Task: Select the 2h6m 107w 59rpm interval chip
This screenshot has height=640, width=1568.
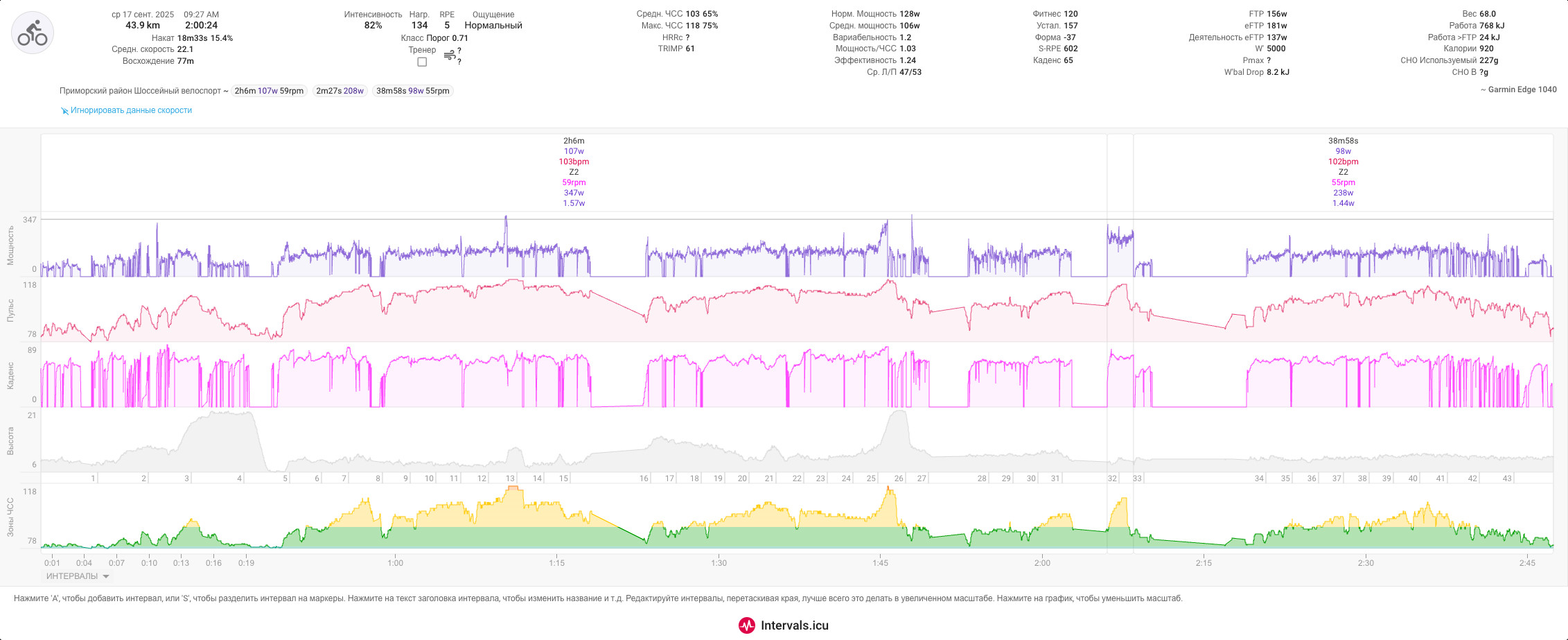Action: click(x=269, y=91)
